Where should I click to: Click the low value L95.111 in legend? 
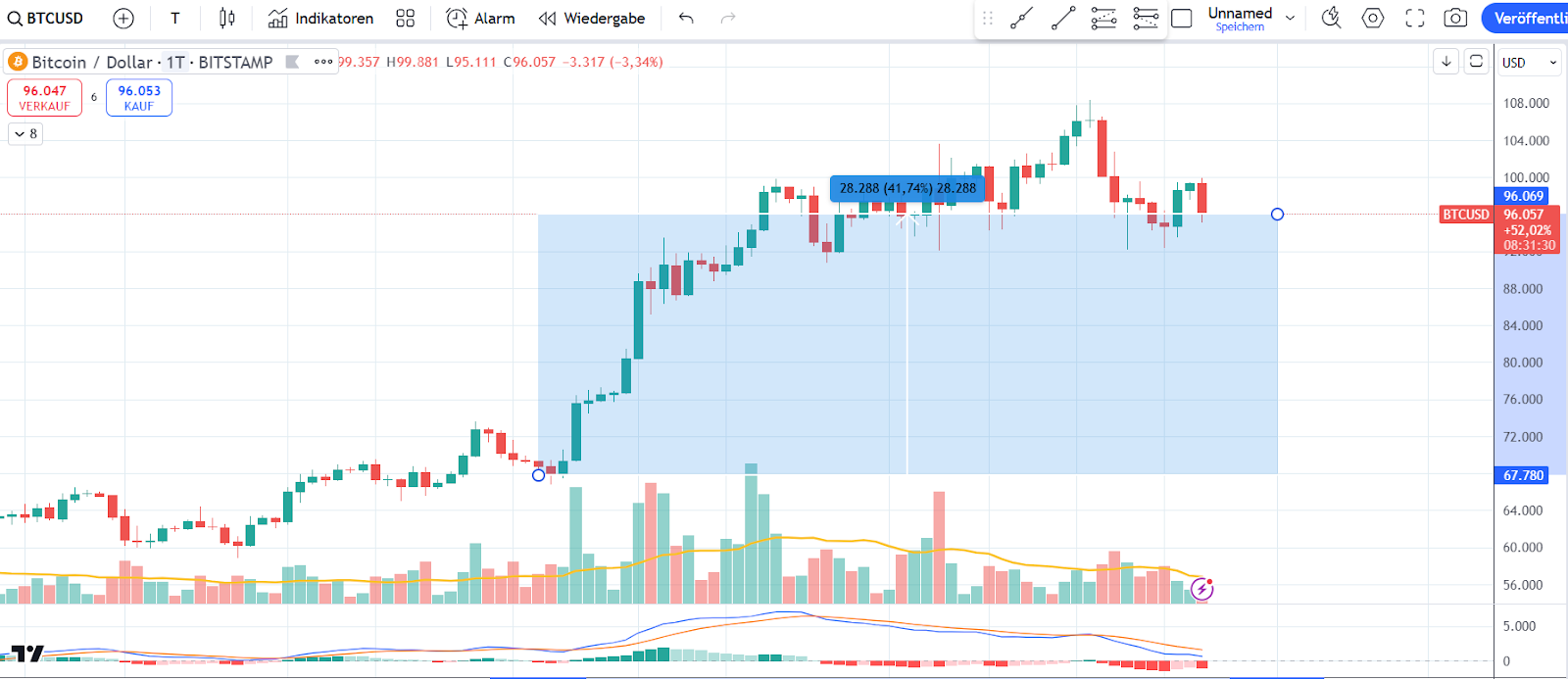tap(471, 62)
